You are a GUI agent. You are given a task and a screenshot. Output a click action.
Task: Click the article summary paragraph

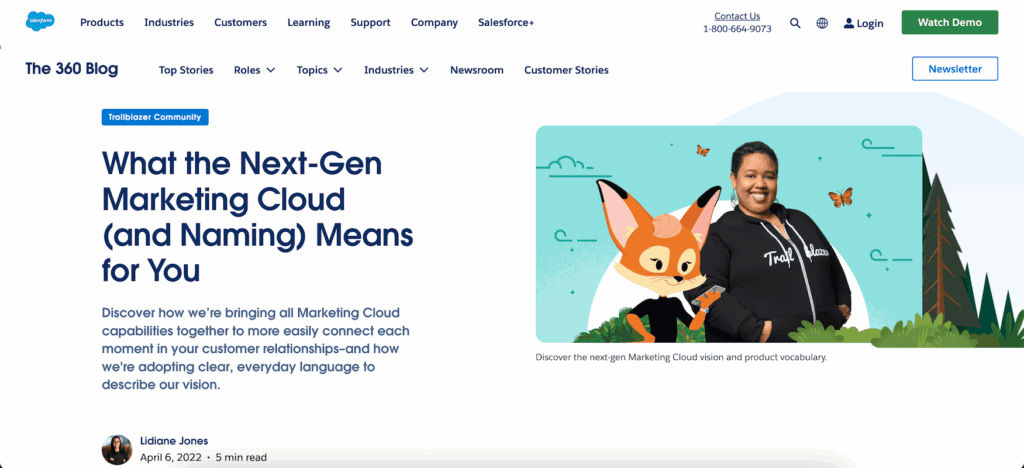(256, 349)
